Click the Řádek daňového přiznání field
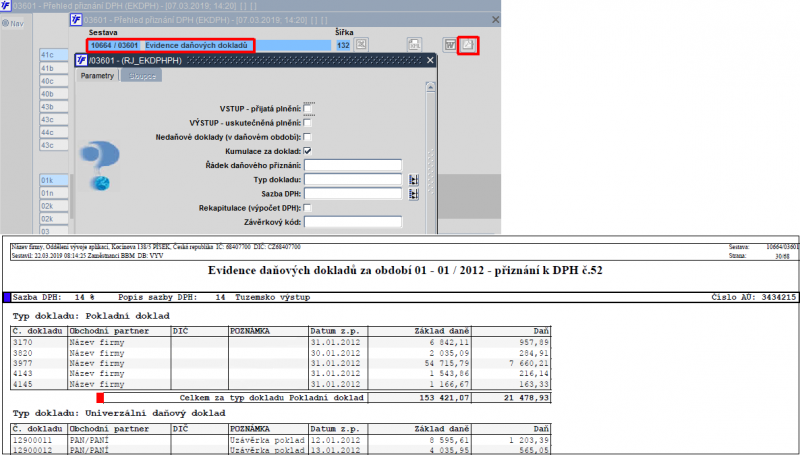This screenshot has width=800, height=455. [353, 165]
